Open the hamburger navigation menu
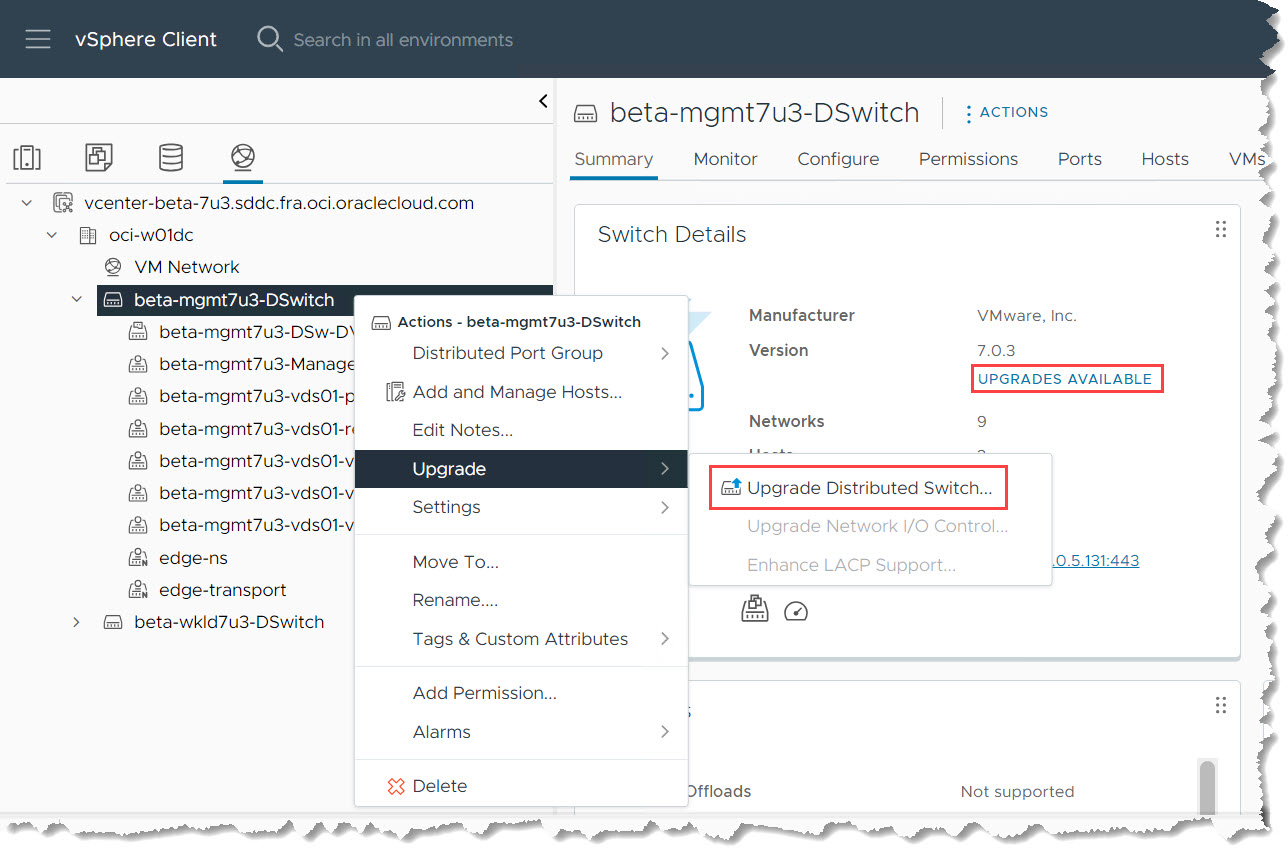 point(38,39)
